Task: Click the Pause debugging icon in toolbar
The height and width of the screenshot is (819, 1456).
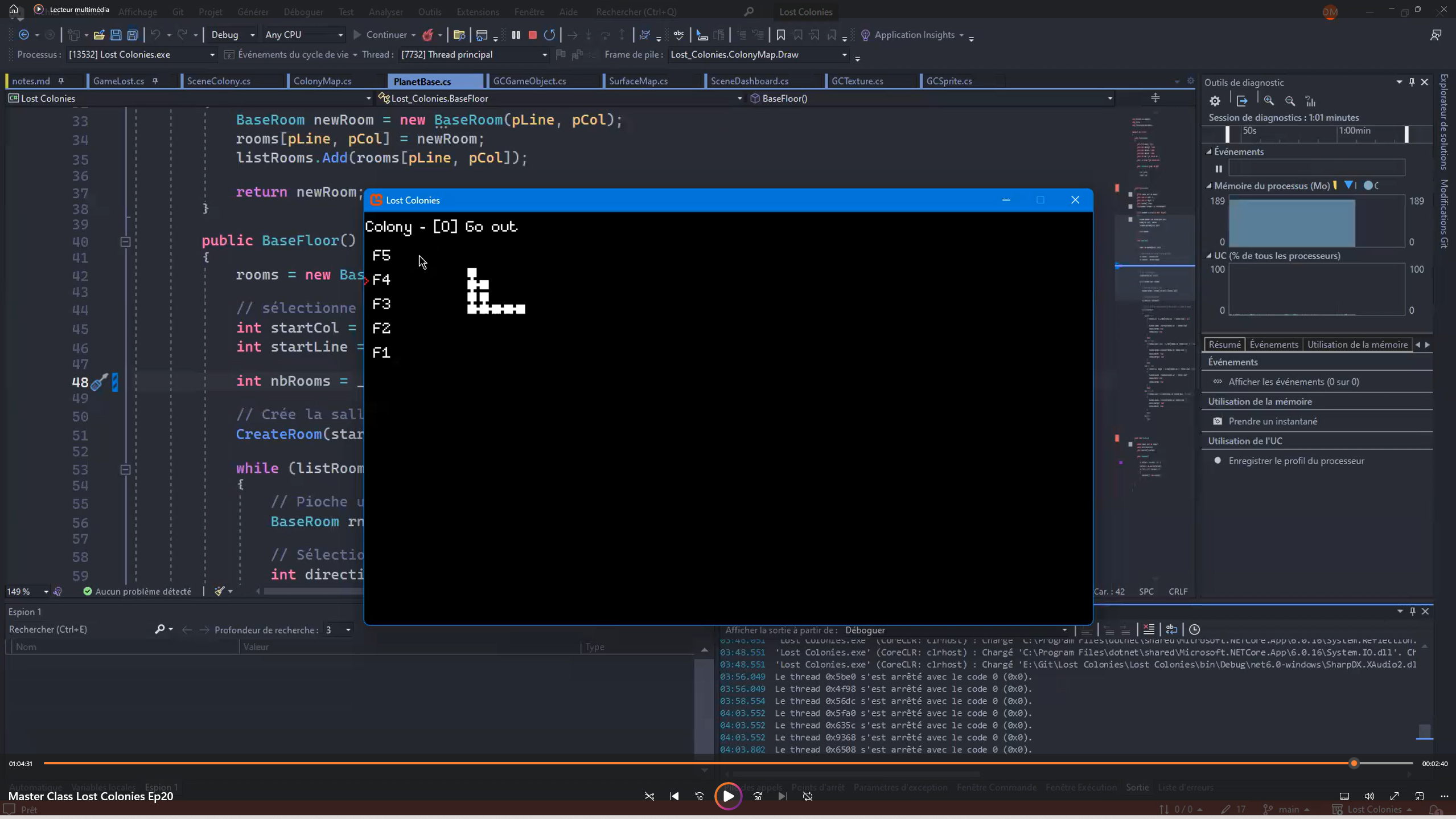Action: pyautogui.click(x=516, y=35)
